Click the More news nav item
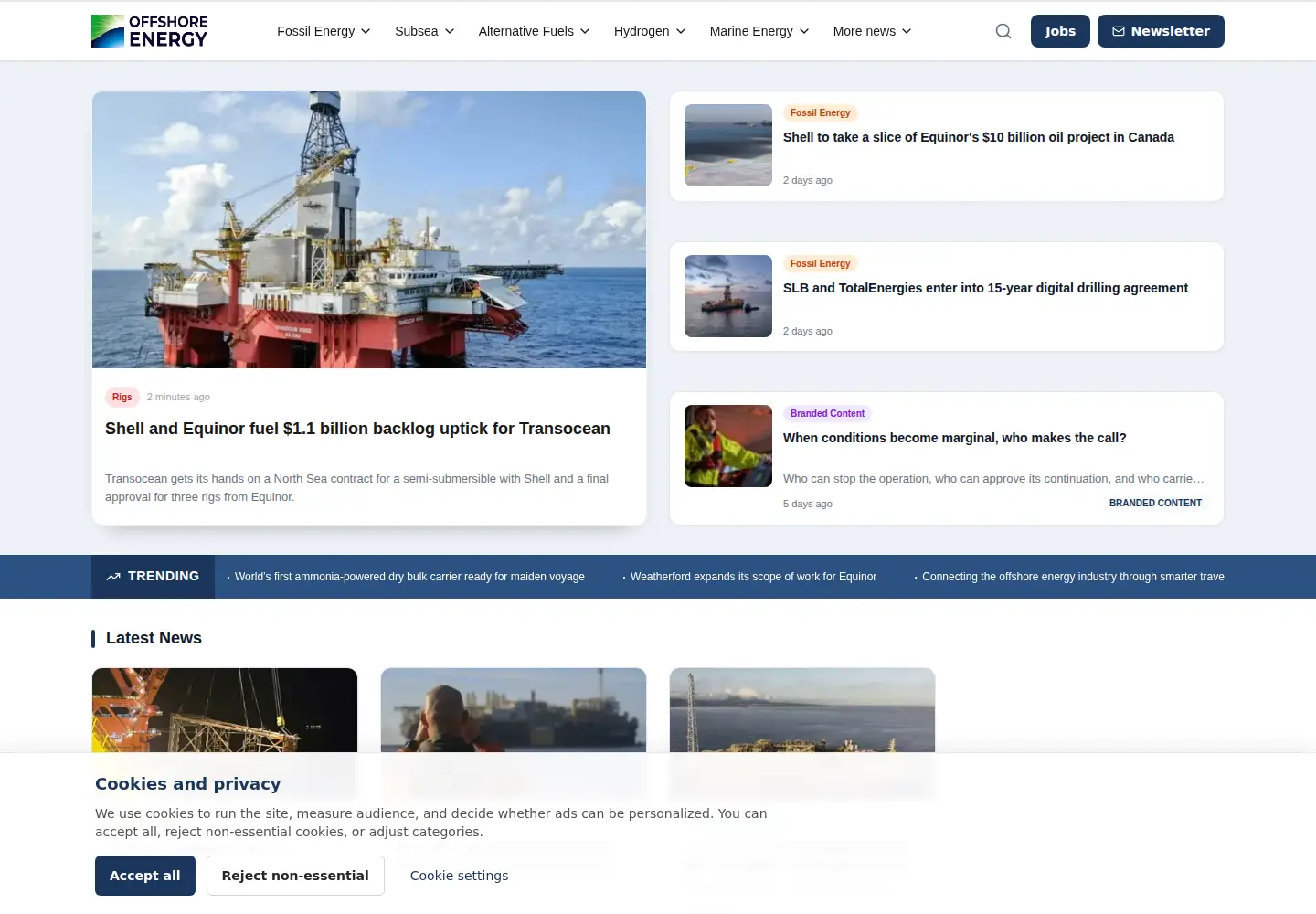Image resolution: width=1316 pixels, height=914 pixels. (x=865, y=31)
